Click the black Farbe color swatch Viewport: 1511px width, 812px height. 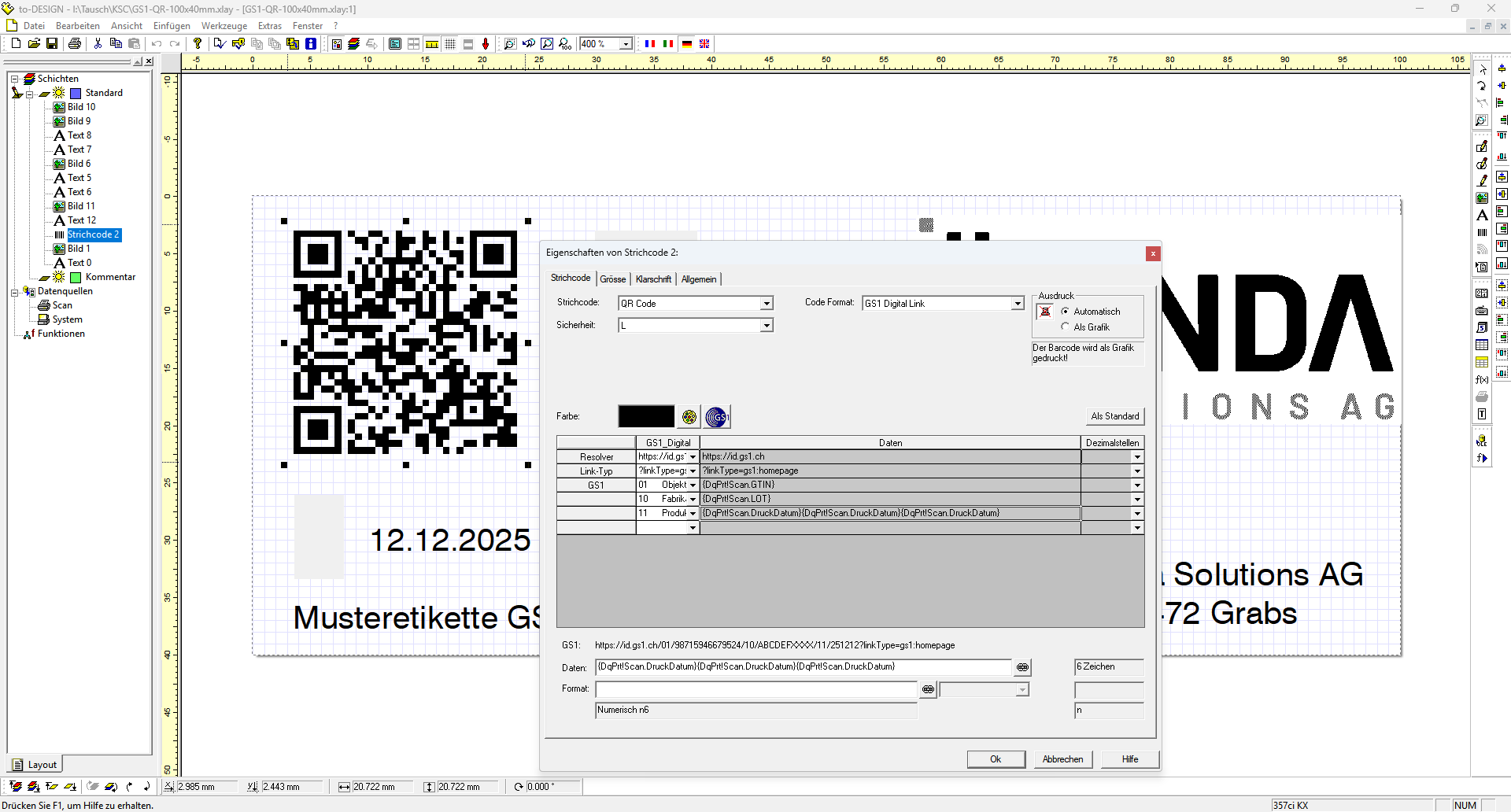pos(646,416)
